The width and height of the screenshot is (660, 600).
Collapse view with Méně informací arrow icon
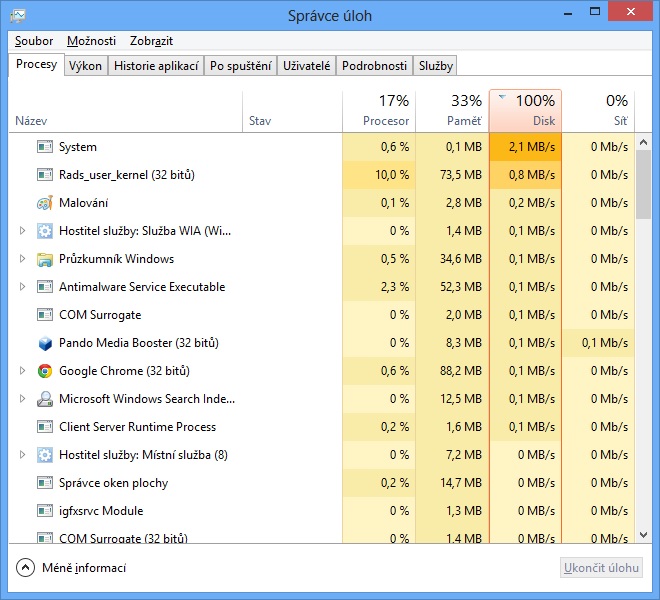(x=25, y=568)
